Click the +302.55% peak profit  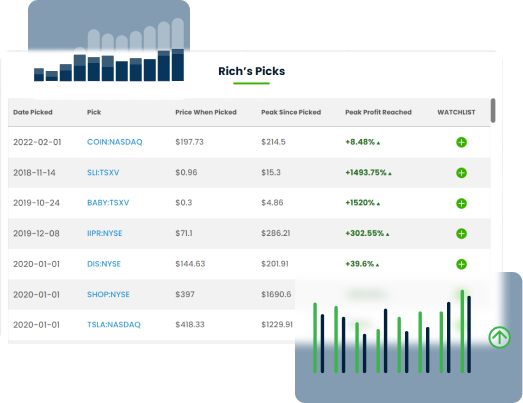coord(367,233)
